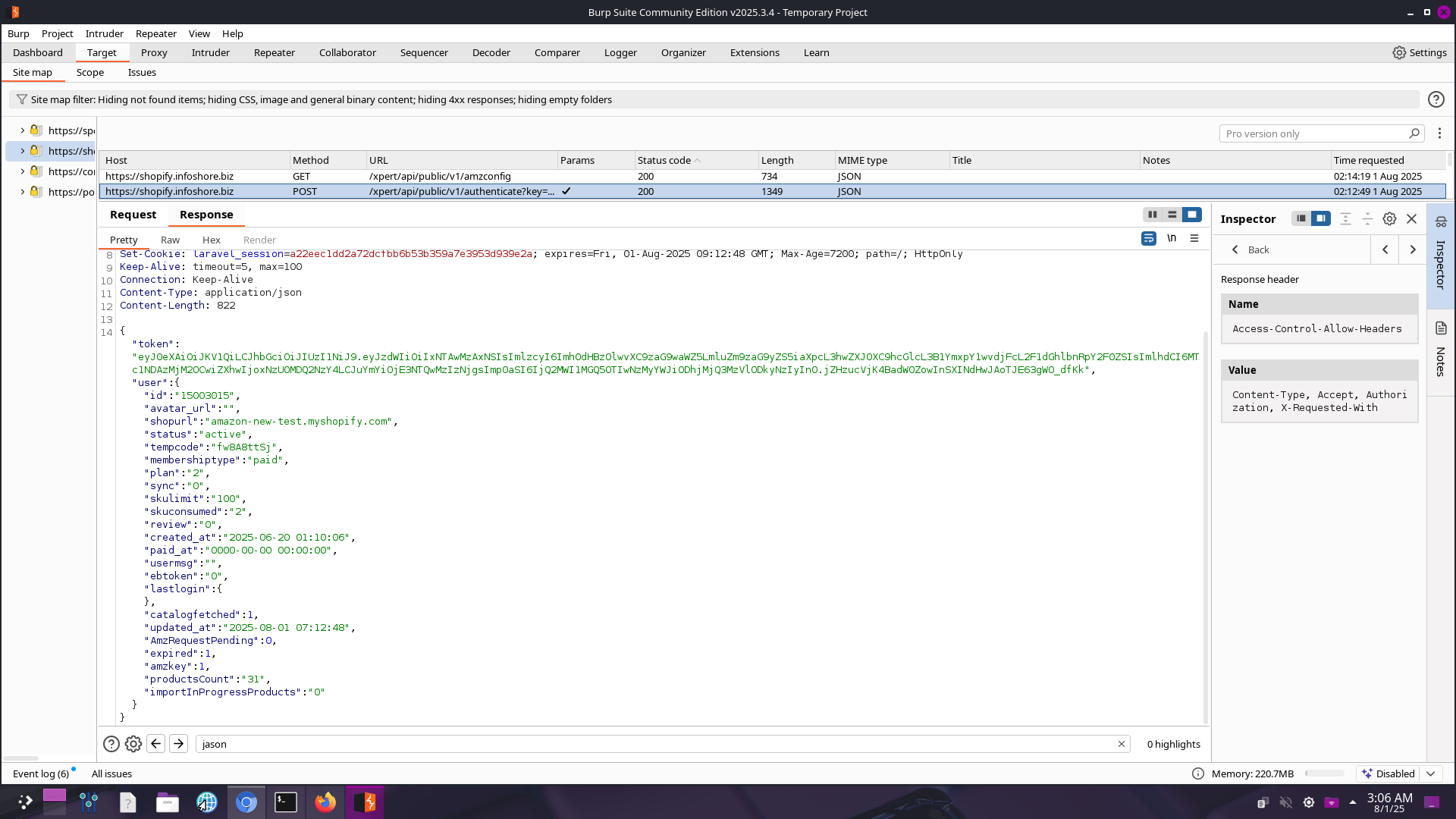The width and height of the screenshot is (1456, 819).
Task: Select the GET /amzconfig table row
Action: pyautogui.click(x=772, y=176)
